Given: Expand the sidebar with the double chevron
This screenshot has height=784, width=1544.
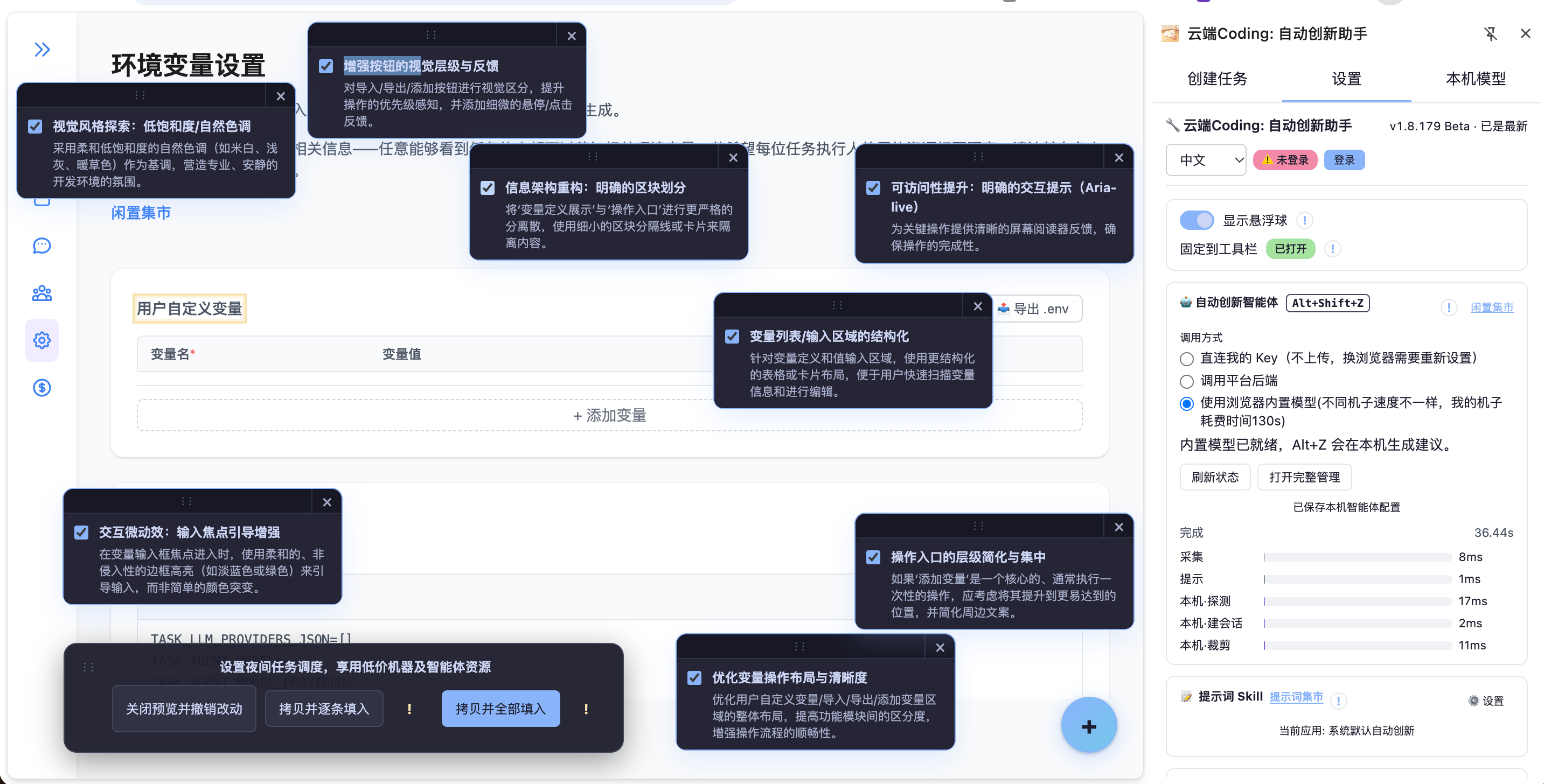Looking at the screenshot, I should click(x=42, y=50).
